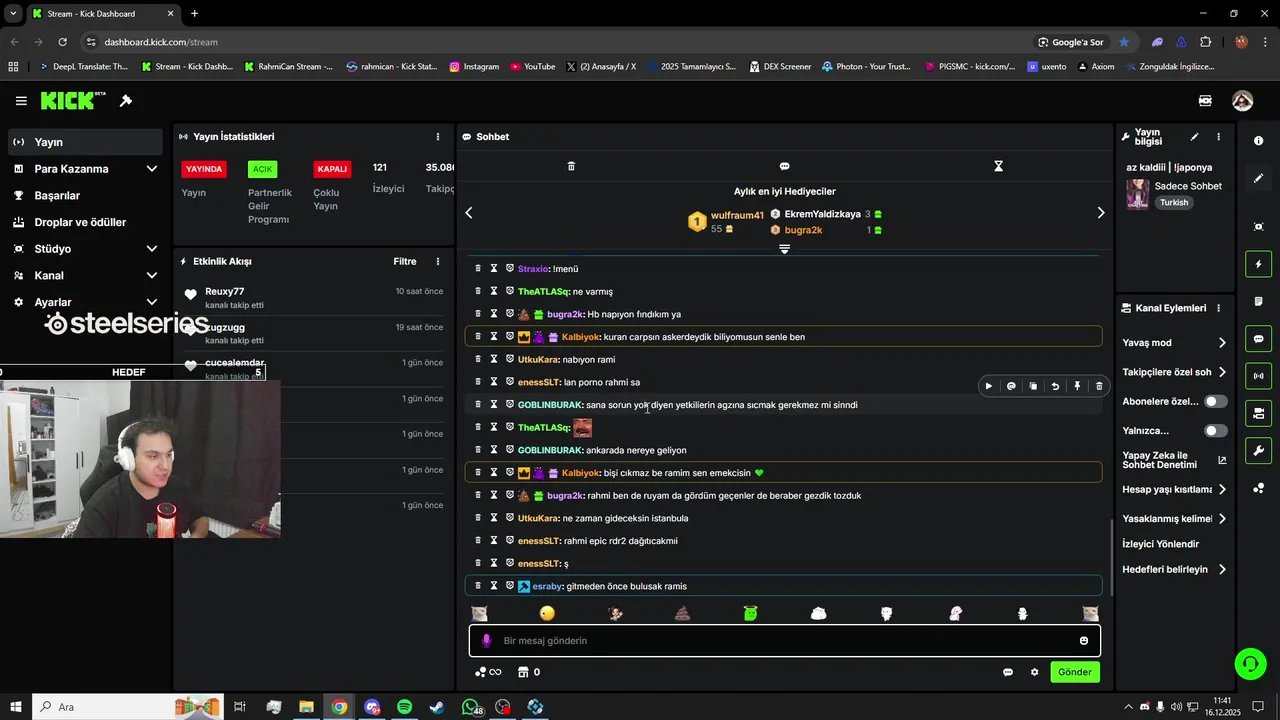Click the emoji picker in message box
This screenshot has width=1280, height=720.
click(1083, 641)
